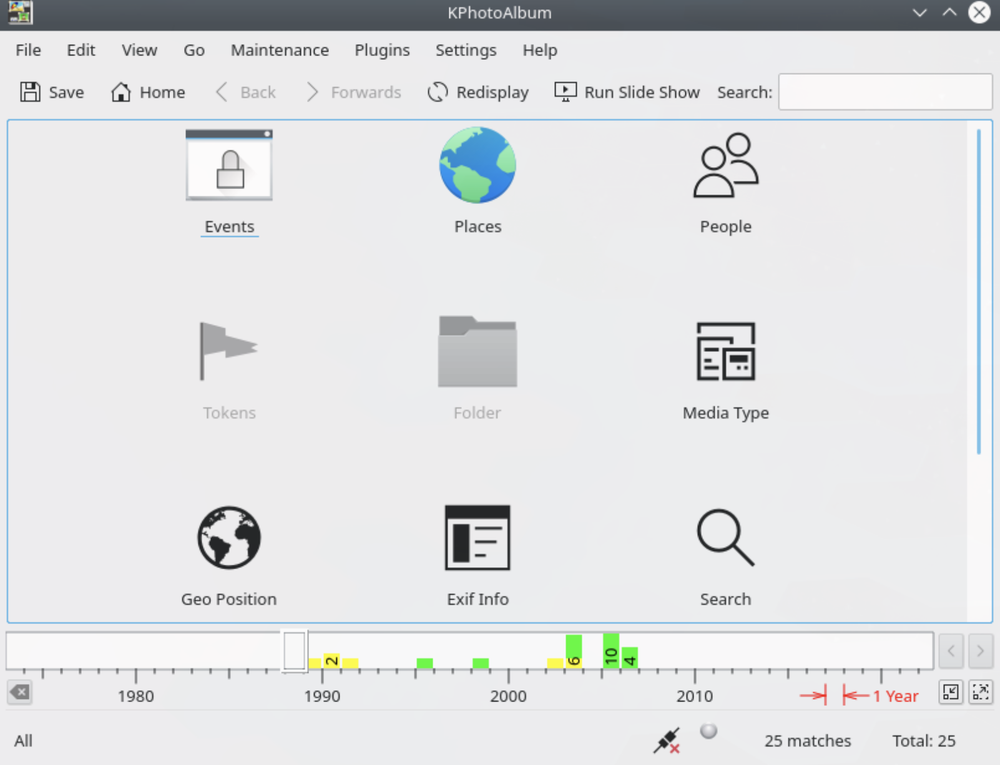Select the green bar labeled 10
Image resolution: width=1000 pixels, height=765 pixels.
[611, 651]
